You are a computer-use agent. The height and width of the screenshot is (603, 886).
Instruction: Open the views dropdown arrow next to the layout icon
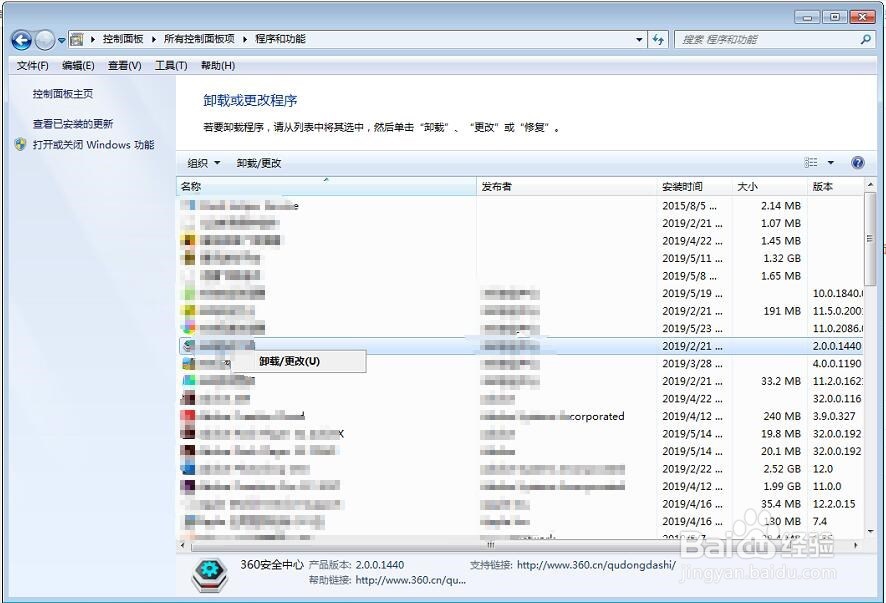click(x=832, y=162)
